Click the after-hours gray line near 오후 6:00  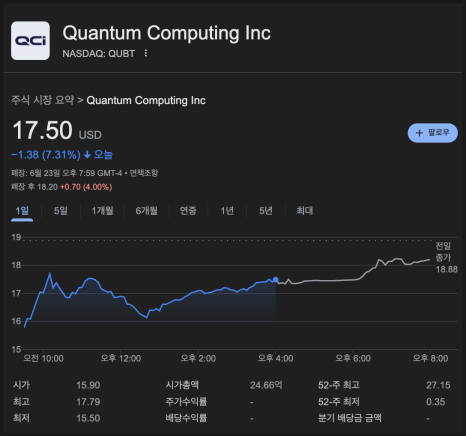tap(353, 280)
